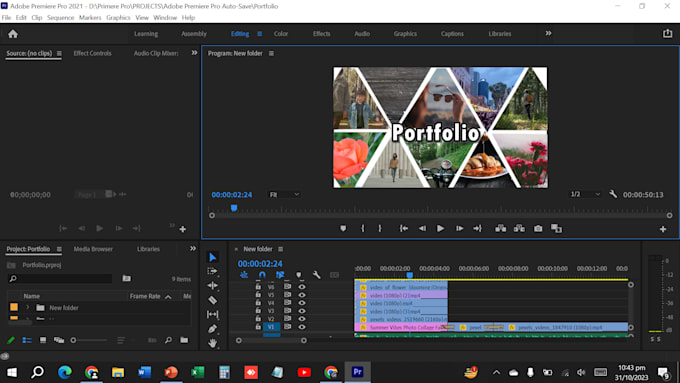Show overflow Project panel tabs chevron
The width and height of the screenshot is (680, 383).
click(193, 249)
